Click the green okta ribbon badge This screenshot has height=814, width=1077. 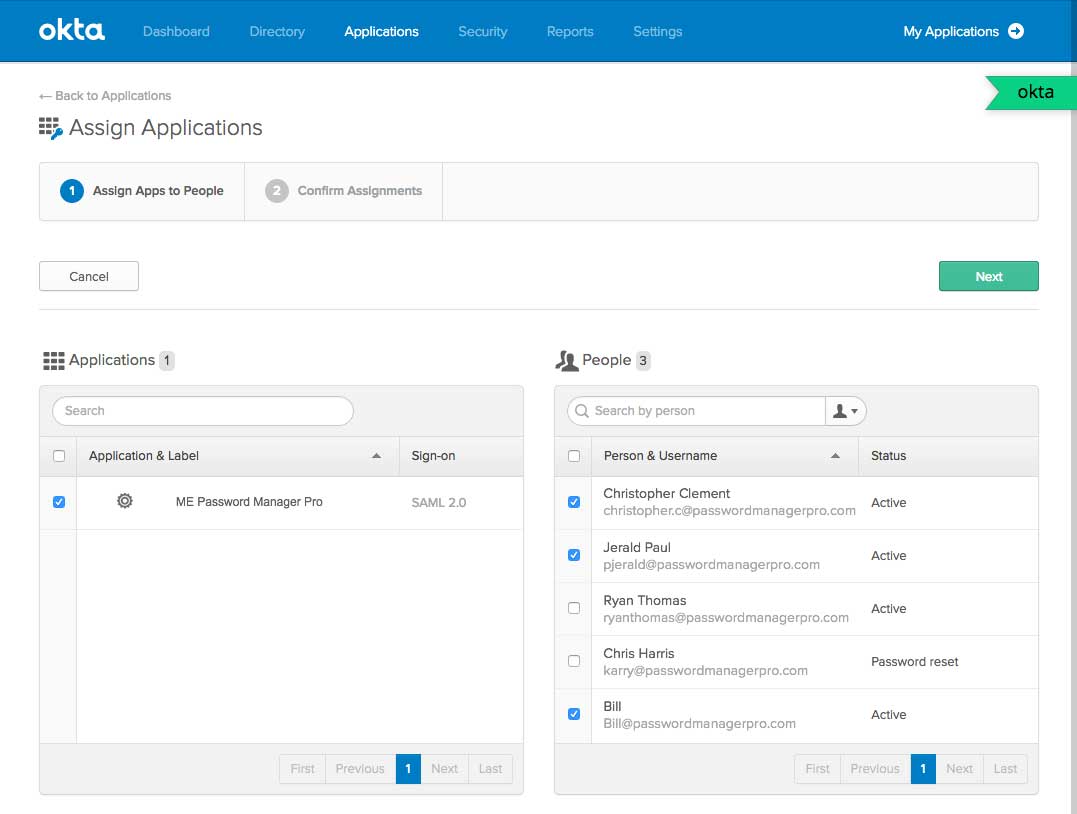point(1033,92)
